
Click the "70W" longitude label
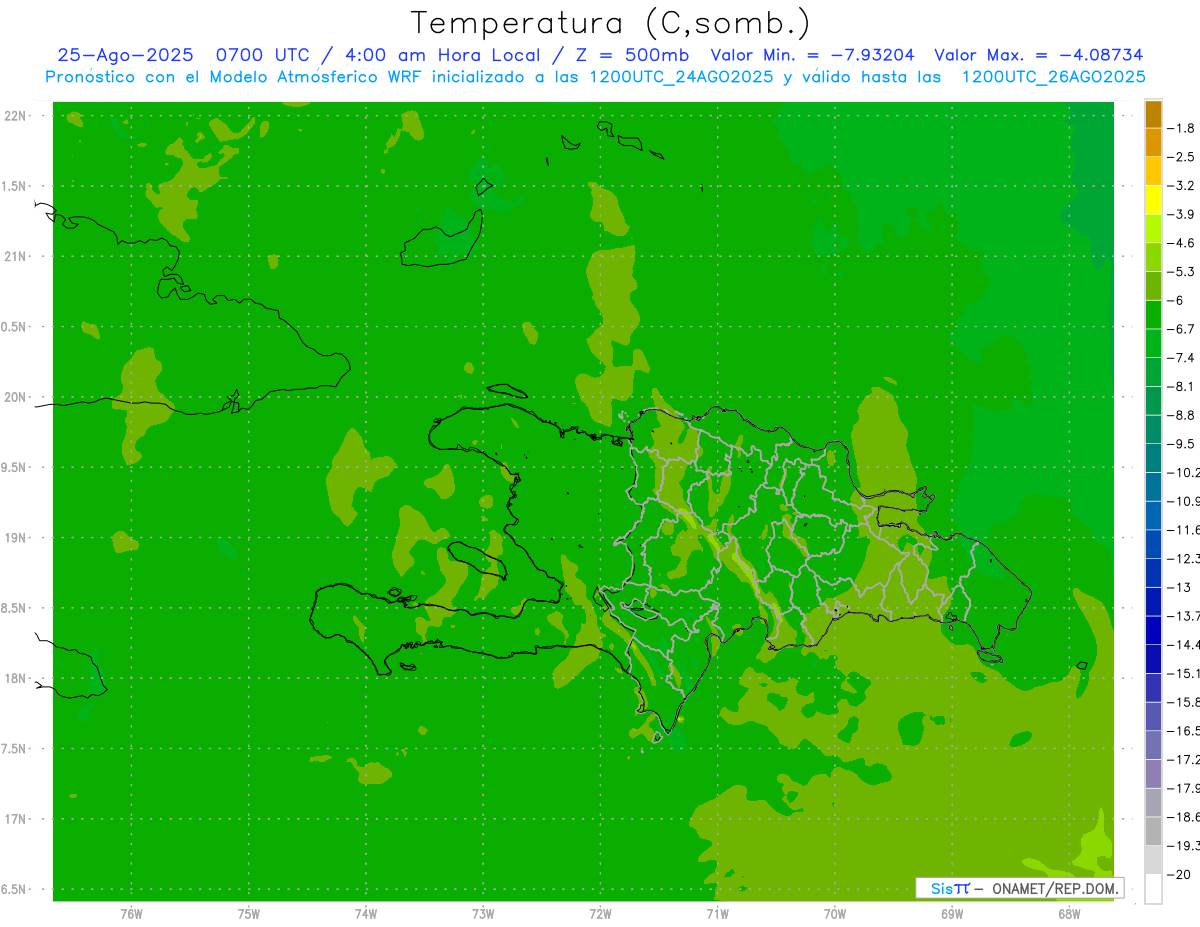click(835, 914)
